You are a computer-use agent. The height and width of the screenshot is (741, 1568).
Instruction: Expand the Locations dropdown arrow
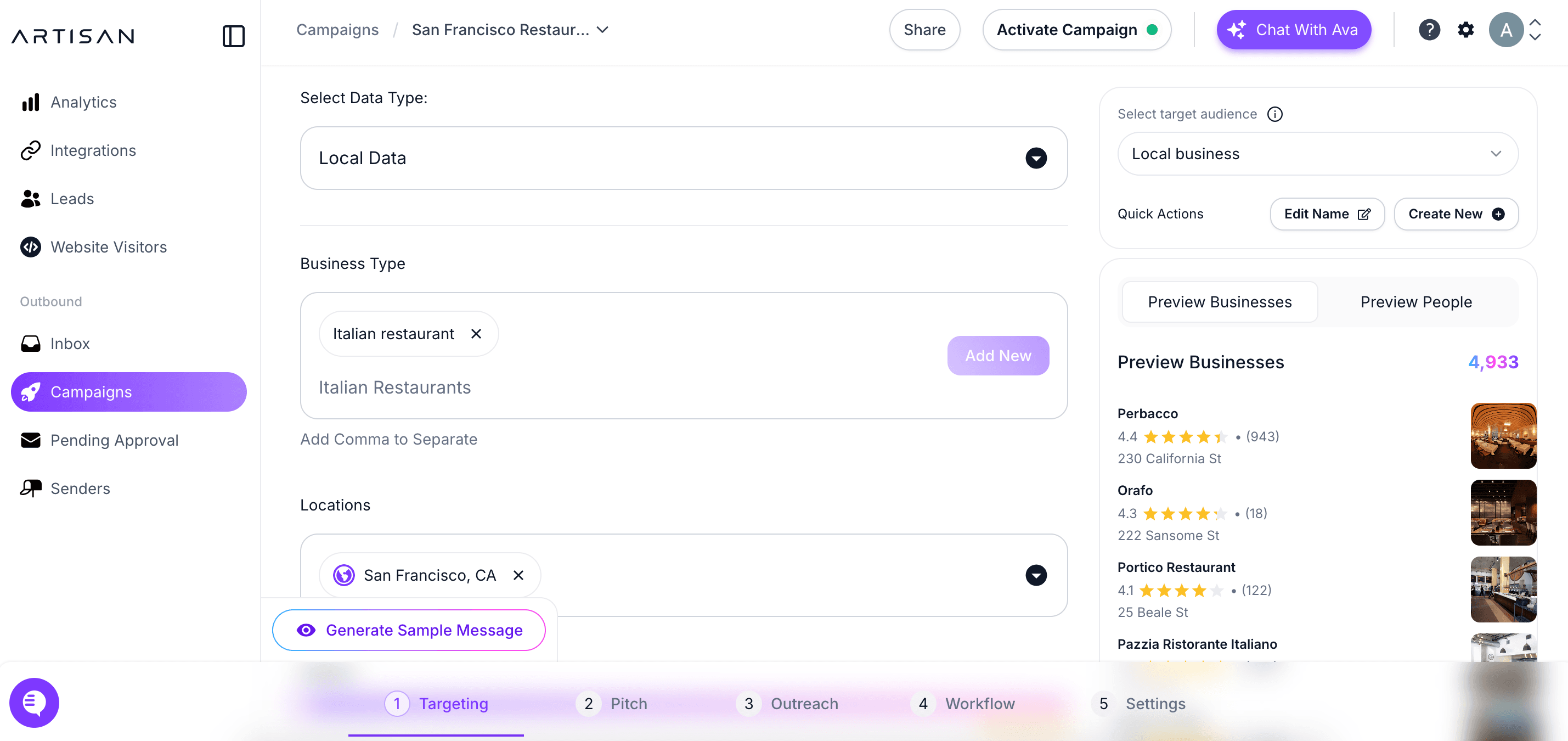[1035, 575]
